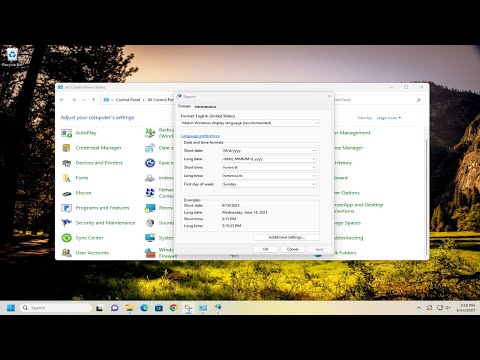The width and height of the screenshot is (480, 360).
Task: Open volume control in system tray
Action: (448, 308)
